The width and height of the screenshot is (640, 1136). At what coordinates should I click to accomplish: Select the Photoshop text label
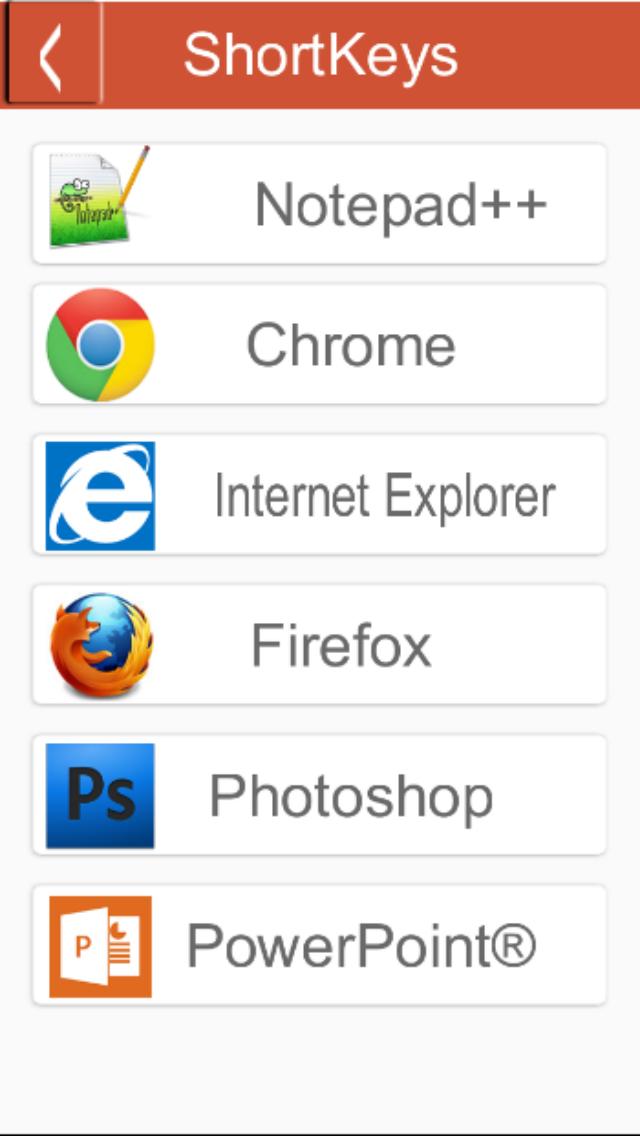click(x=352, y=797)
